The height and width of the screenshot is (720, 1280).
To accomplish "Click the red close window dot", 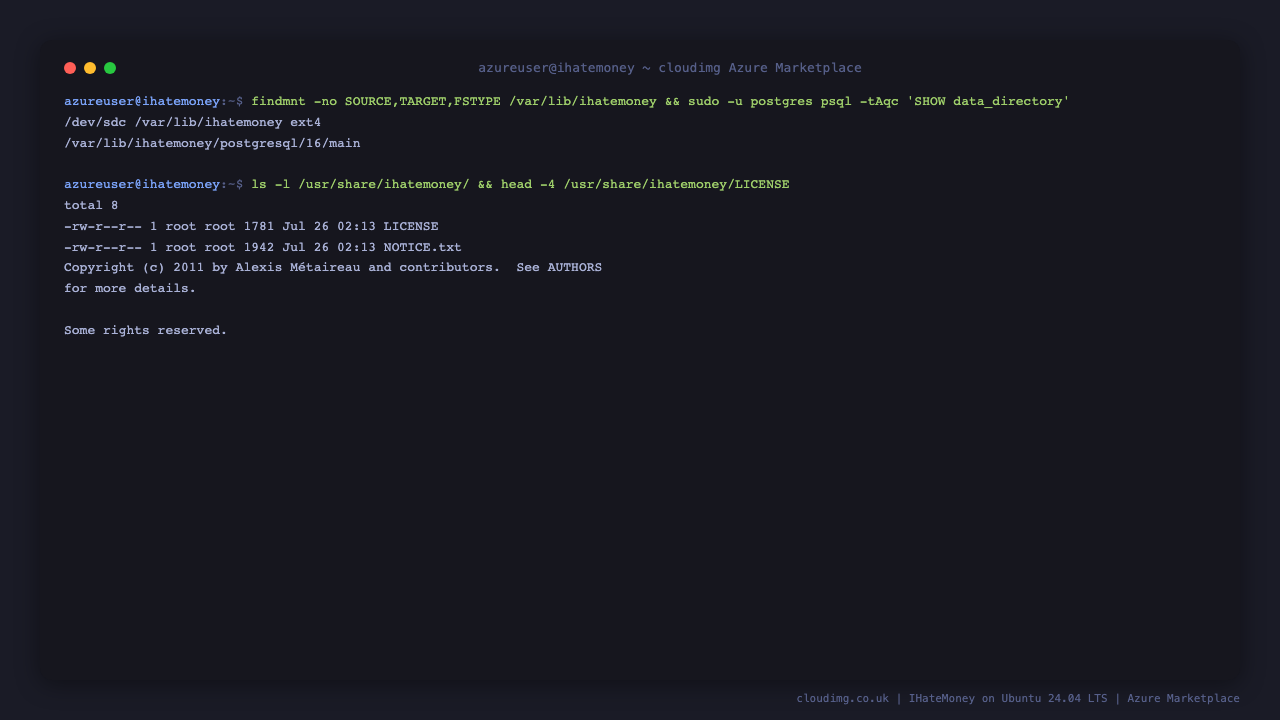I will point(70,68).
